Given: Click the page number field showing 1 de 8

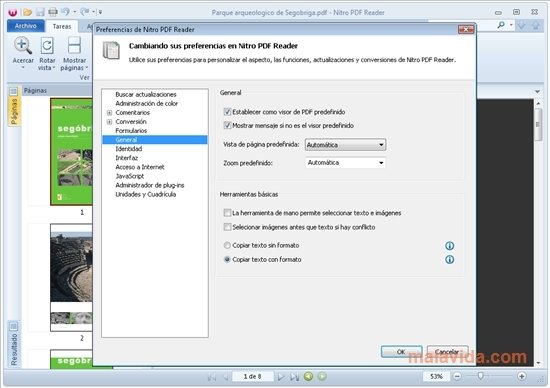Looking at the screenshot, I should pos(253,376).
